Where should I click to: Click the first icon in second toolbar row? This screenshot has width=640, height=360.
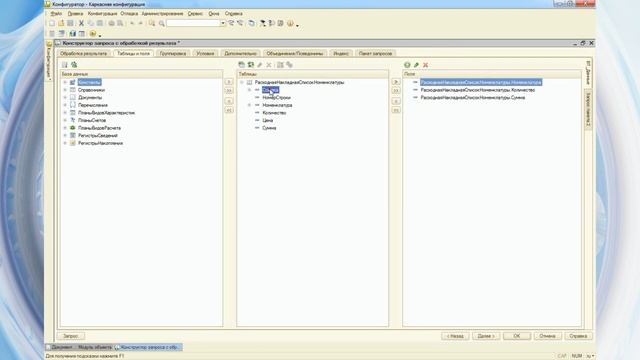(x=52, y=34)
